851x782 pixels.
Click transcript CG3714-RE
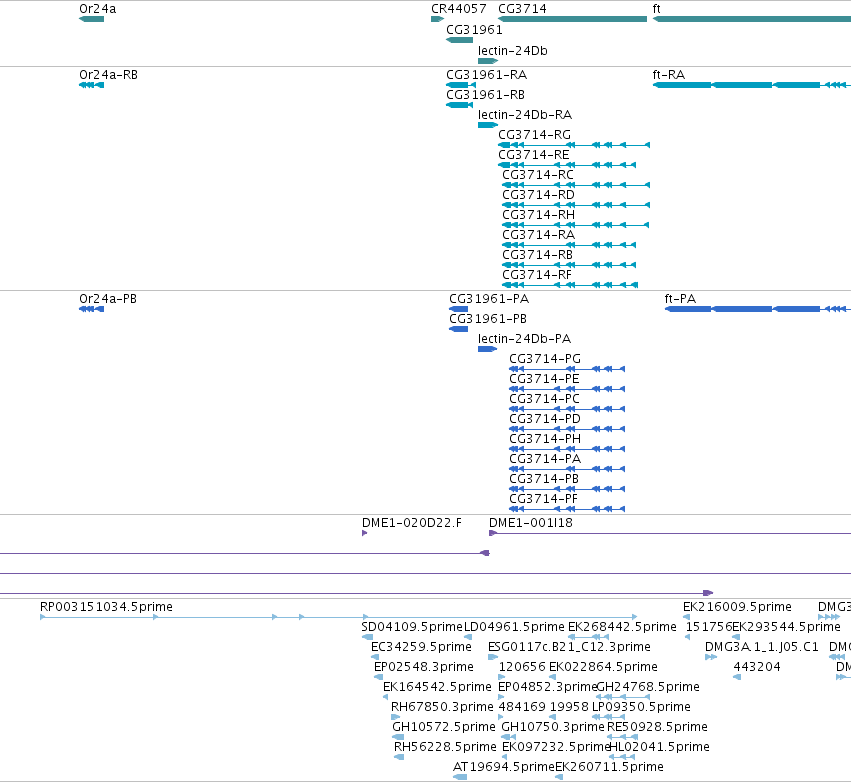(567, 165)
